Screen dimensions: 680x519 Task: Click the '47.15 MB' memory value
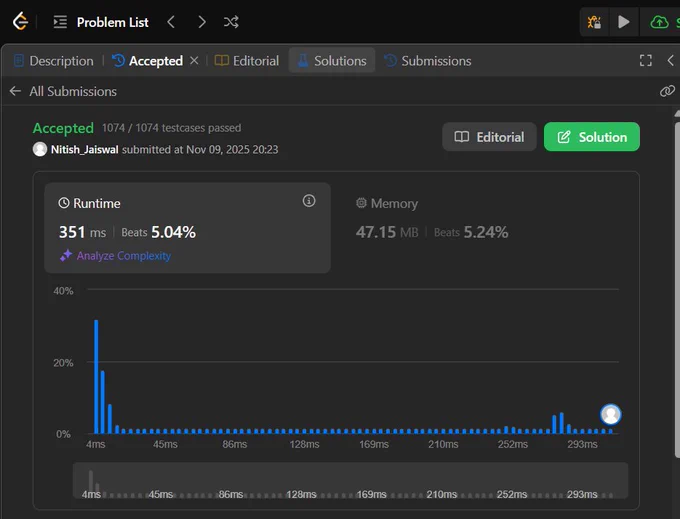click(x=387, y=232)
